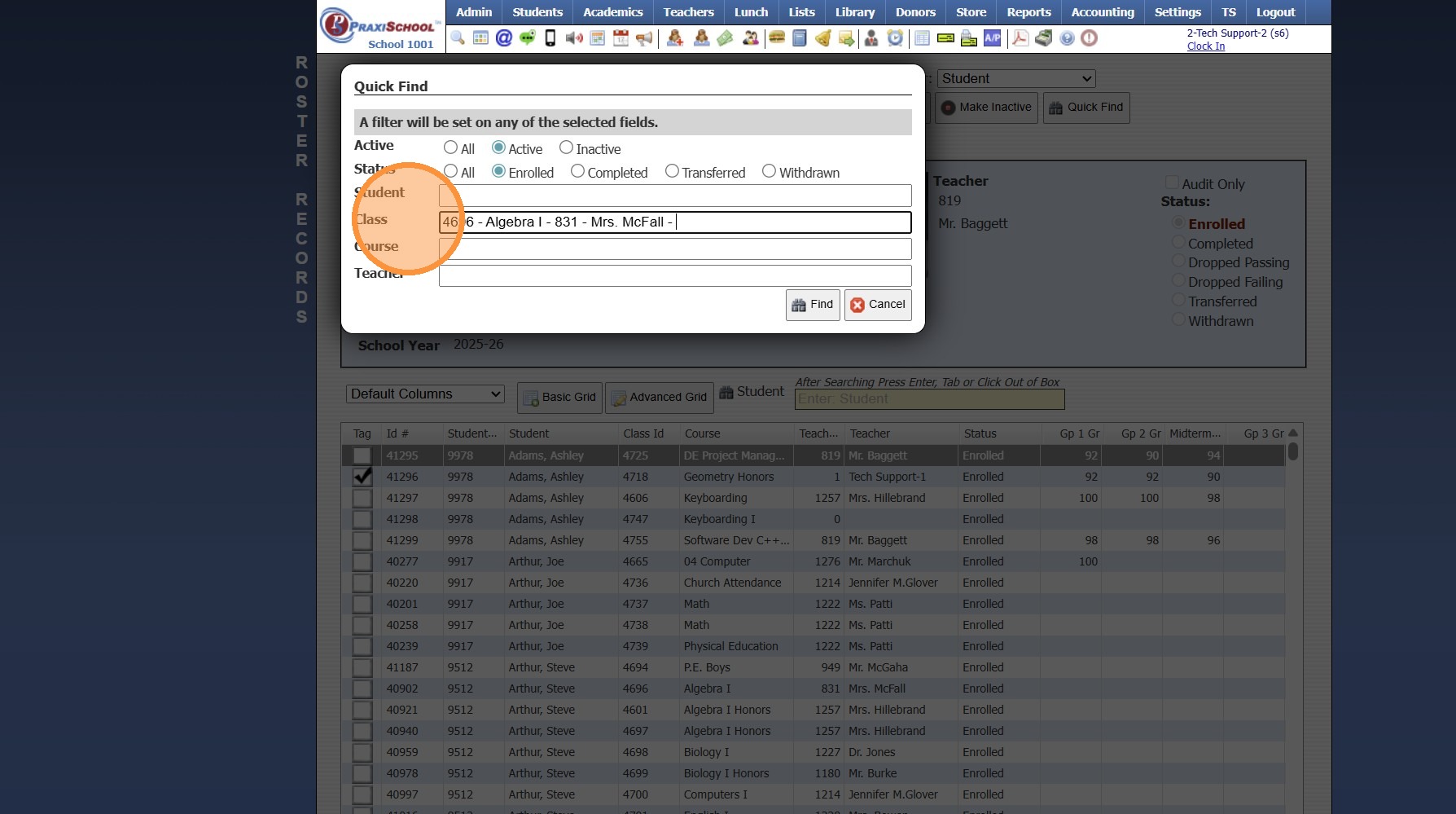This screenshot has width=1456, height=814.
Task: Open the mobile phone toolbar icon
Action: (x=550, y=38)
